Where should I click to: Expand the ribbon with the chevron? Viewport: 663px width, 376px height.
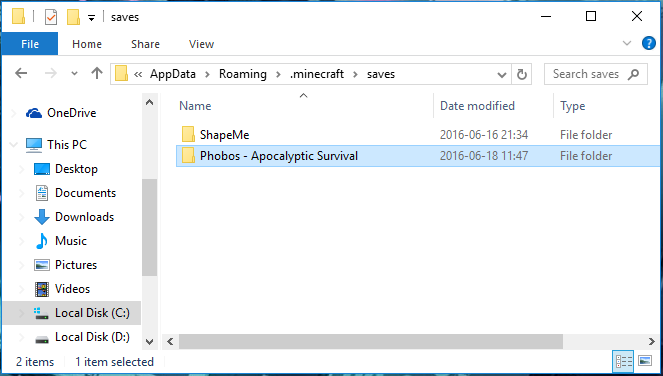click(x=627, y=43)
